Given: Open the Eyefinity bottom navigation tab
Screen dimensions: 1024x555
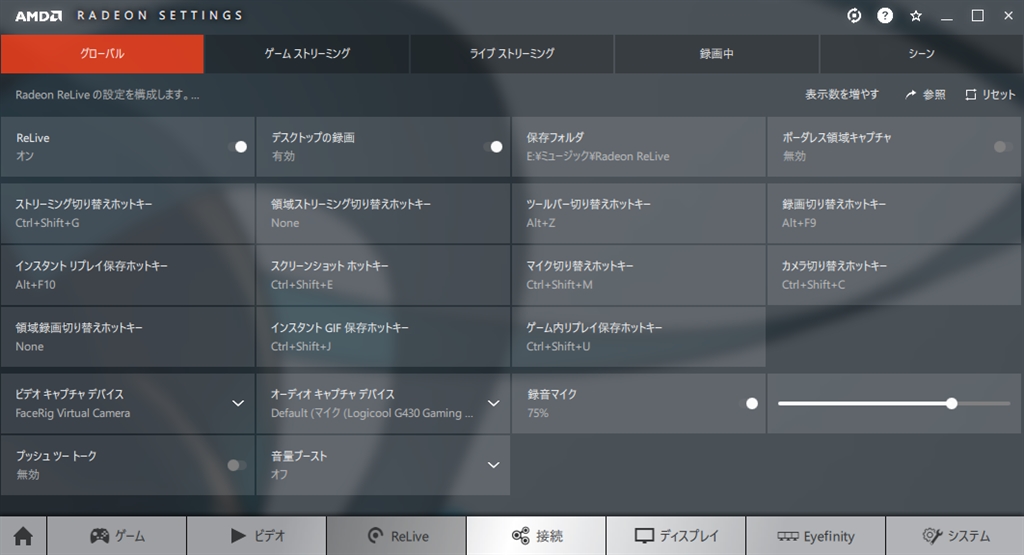Looking at the screenshot, I should point(816,536).
